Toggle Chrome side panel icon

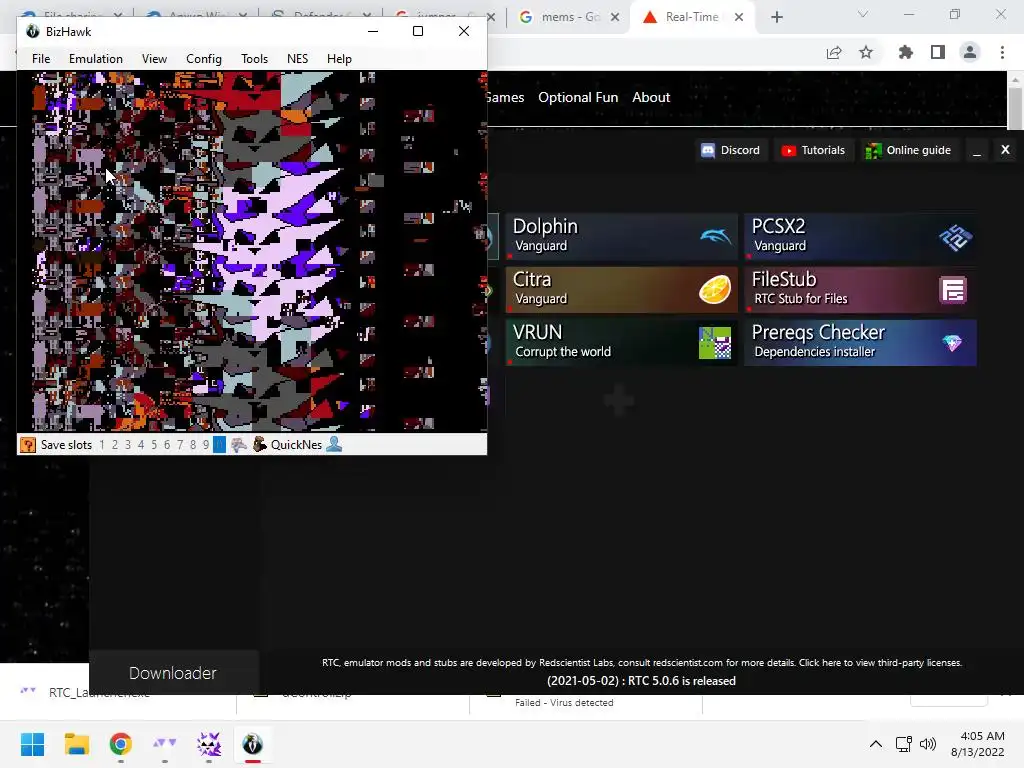click(x=938, y=52)
